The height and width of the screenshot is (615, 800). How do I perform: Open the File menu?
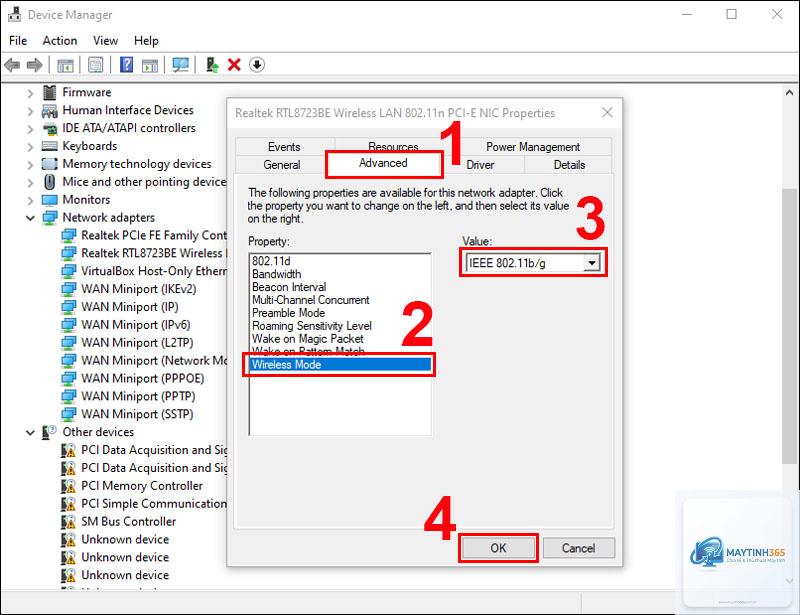[18, 40]
